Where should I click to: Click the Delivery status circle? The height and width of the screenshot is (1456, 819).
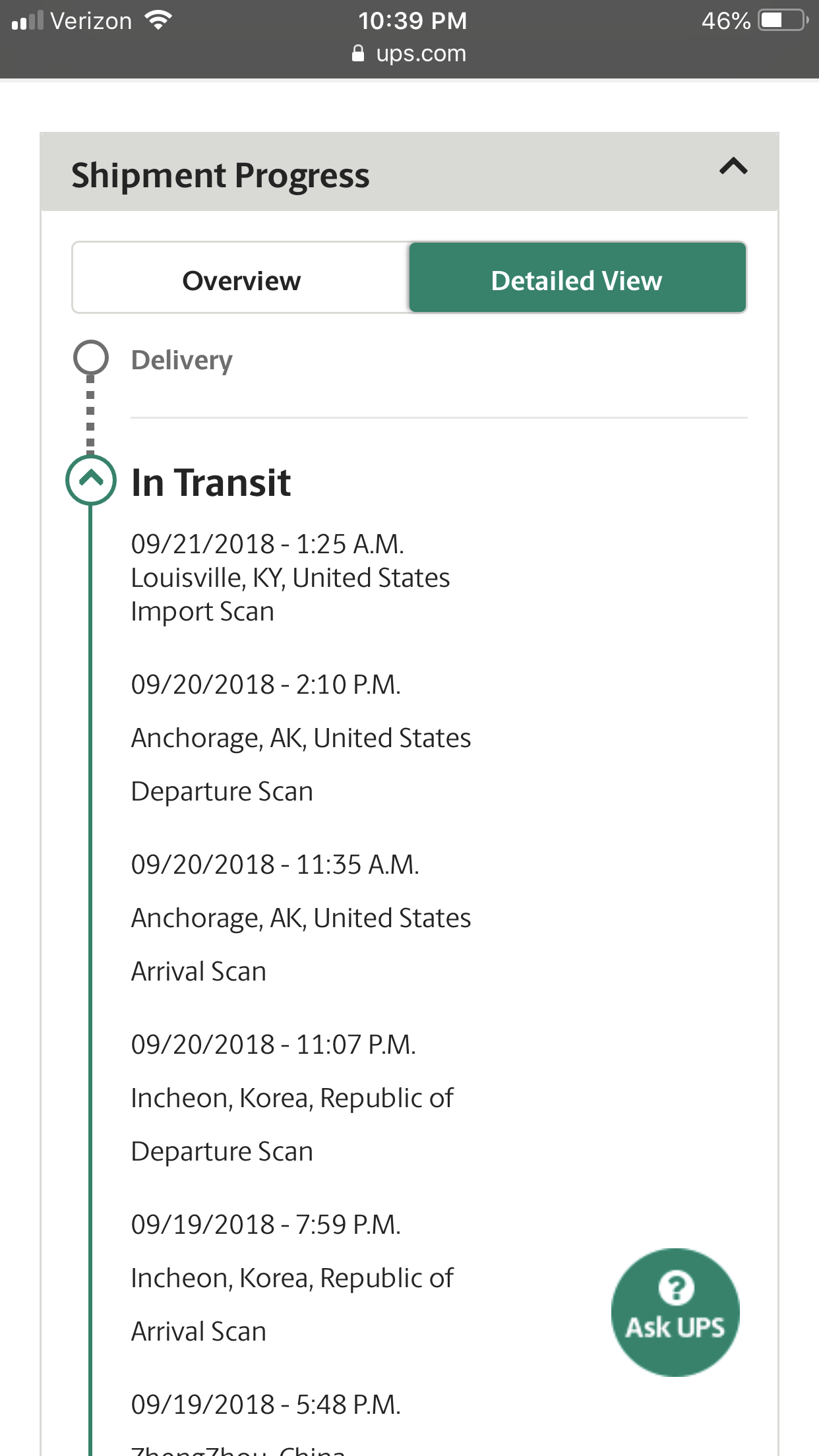coord(90,358)
